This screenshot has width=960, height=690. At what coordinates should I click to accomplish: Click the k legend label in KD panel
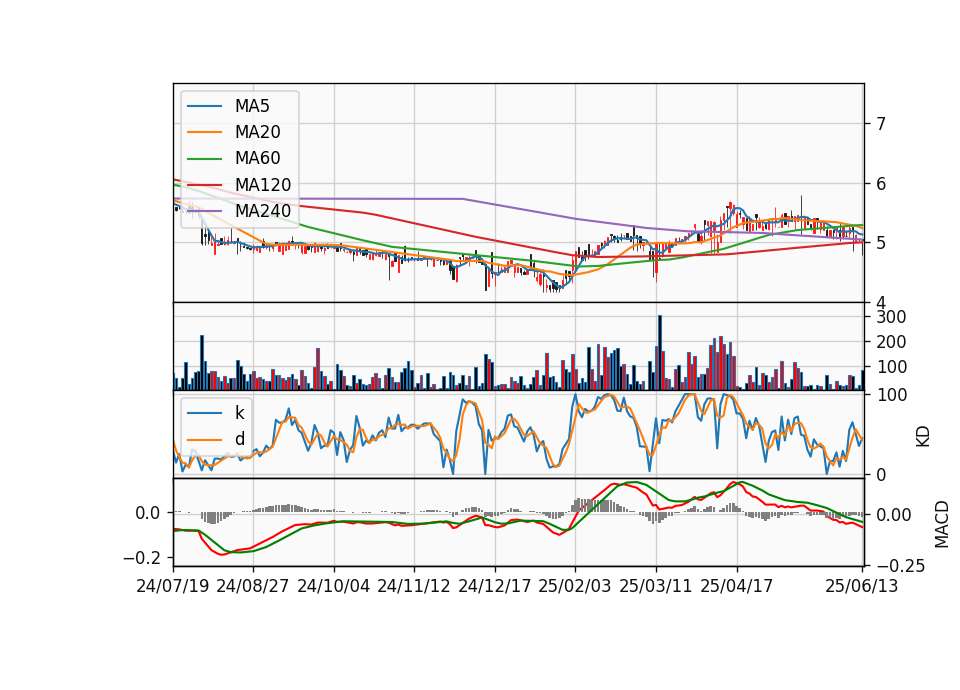point(239,413)
